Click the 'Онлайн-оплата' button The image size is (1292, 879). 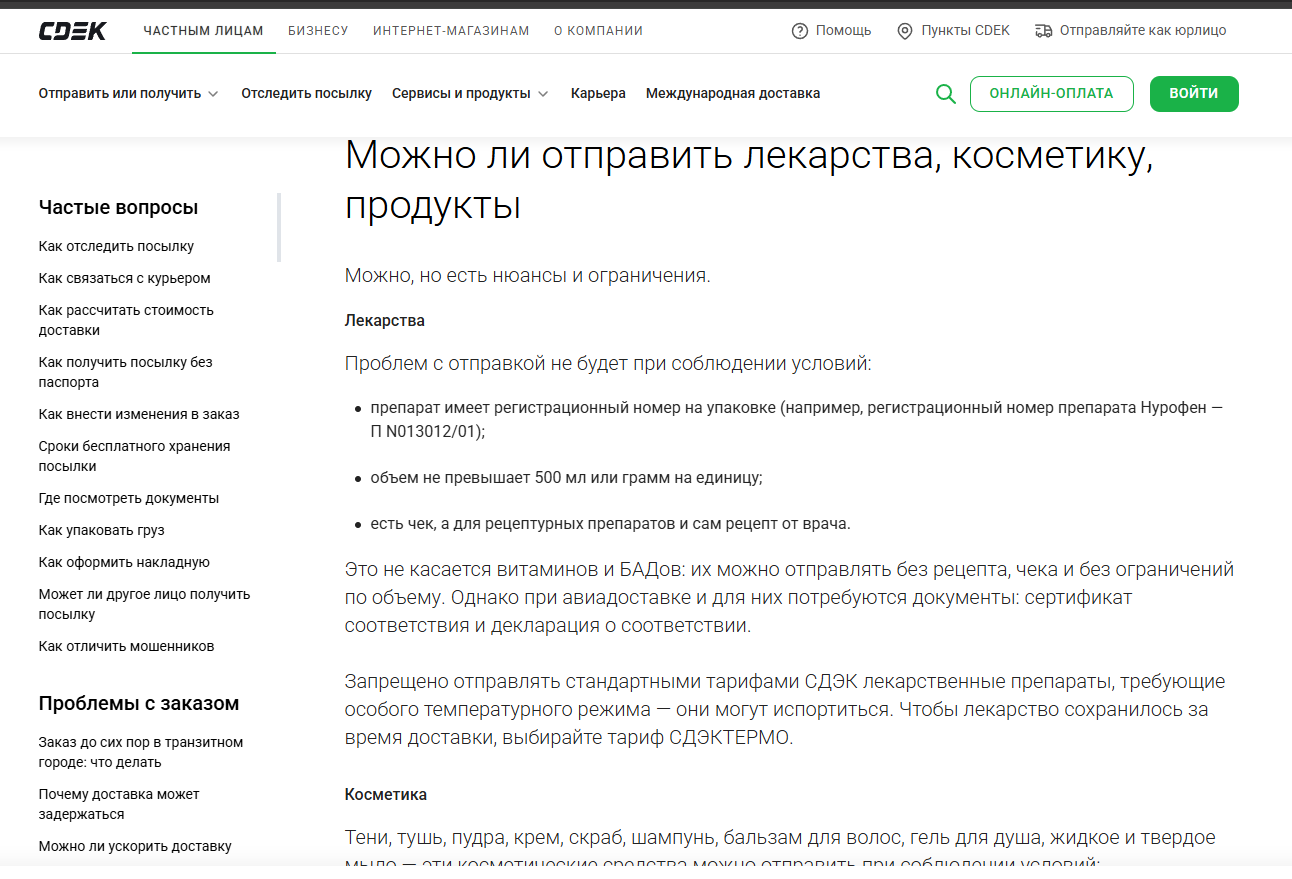(x=1051, y=94)
